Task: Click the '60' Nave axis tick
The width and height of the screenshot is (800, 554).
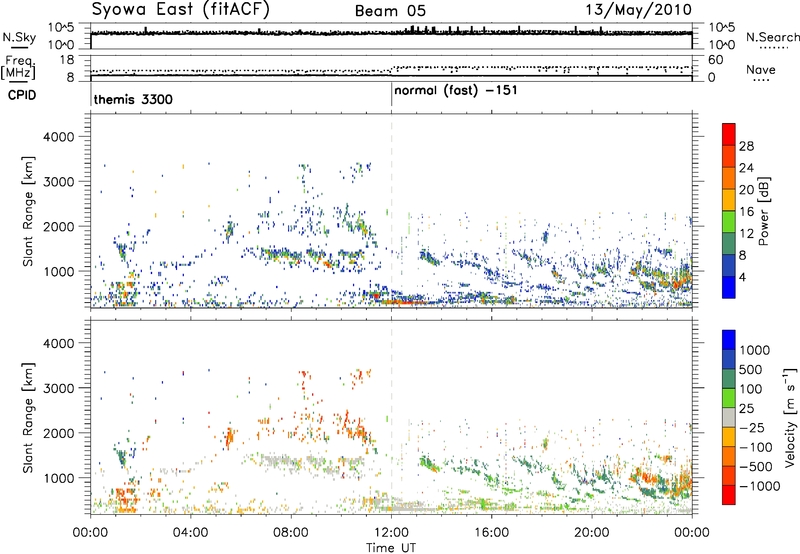Action: pyautogui.click(x=715, y=60)
